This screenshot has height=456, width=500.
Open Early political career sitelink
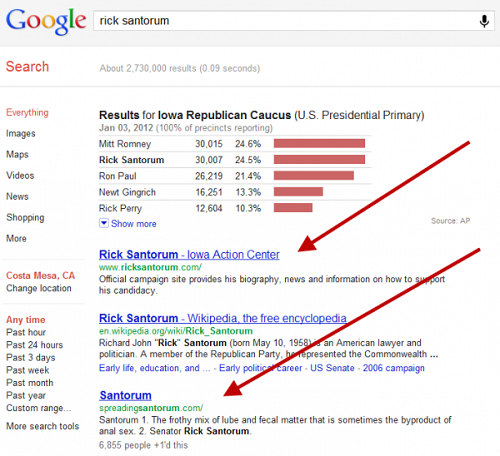point(260,368)
